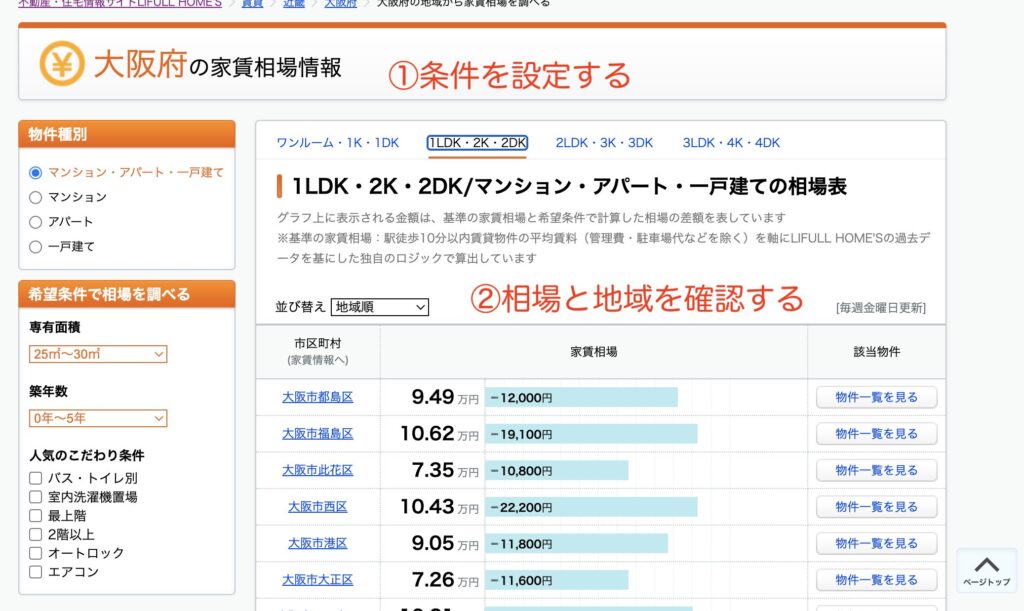
Task: Open the 大阪市西区 district link
Action: coord(317,507)
